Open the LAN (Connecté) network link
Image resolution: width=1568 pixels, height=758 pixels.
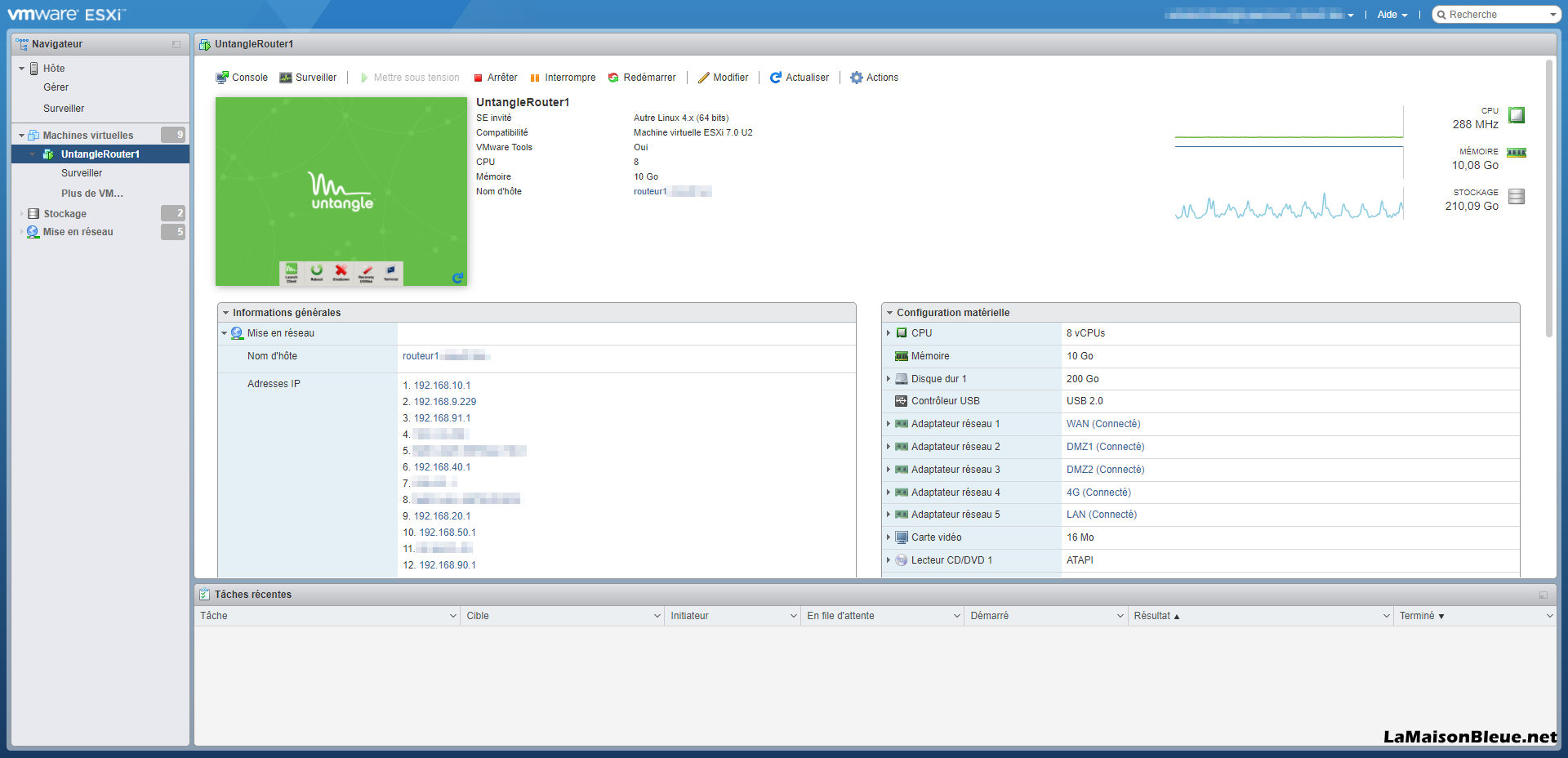[x=1102, y=515]
